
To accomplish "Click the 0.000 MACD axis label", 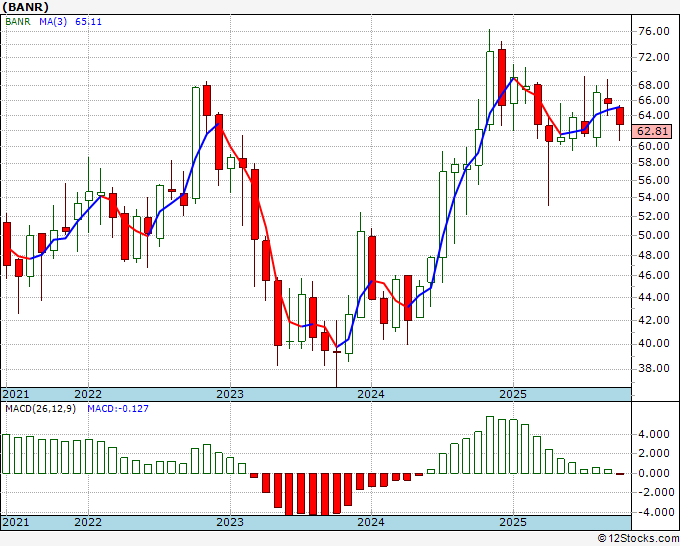I will tap(655, 473).
